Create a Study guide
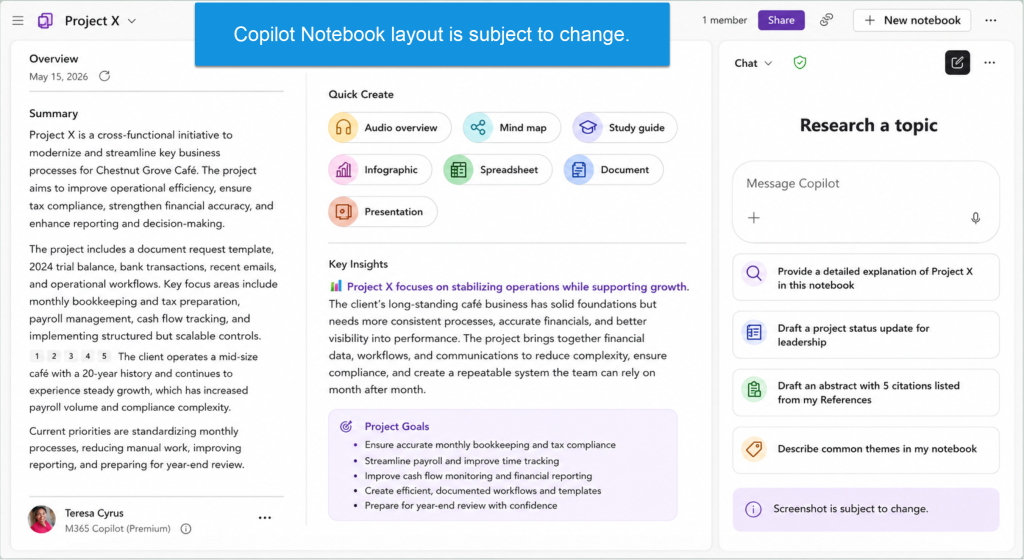 [x=624, y=127]
